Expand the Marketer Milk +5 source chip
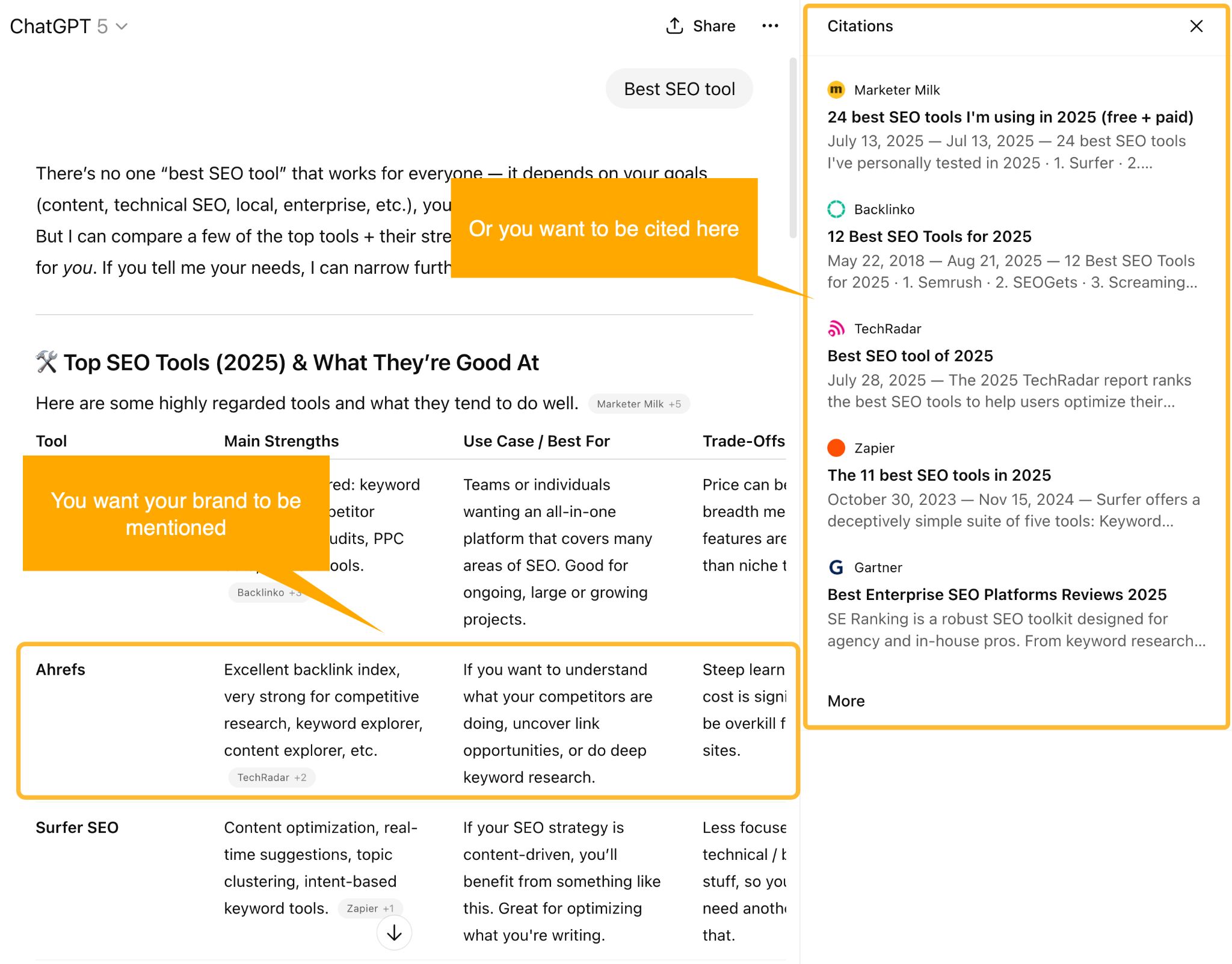1232x964 pixels. click(x=638, y=404)
